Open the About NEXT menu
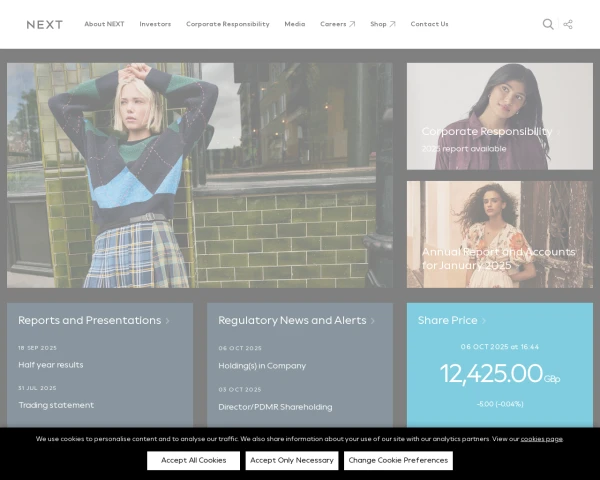600x480 pixels. (x=104, y=24)
